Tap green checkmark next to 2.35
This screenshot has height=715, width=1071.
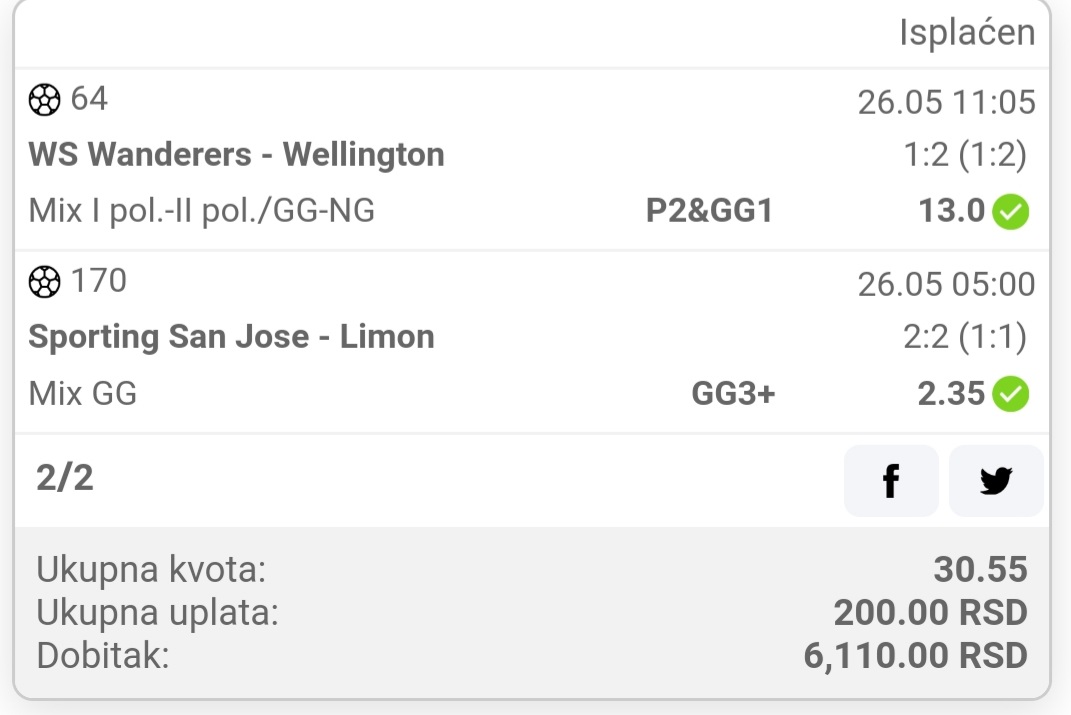click(1011, 394)
